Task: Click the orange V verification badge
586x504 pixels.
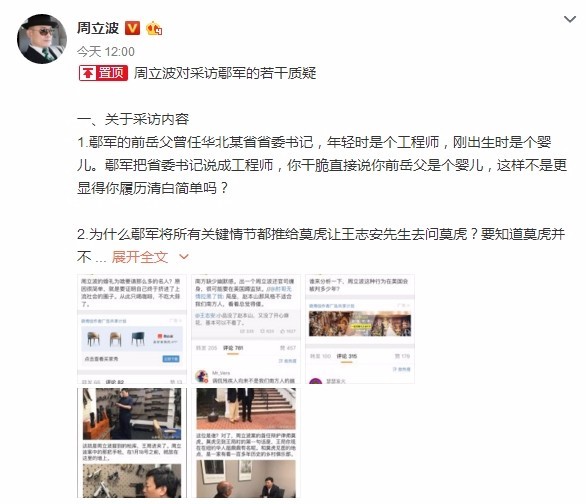Action: click(132, 28)
